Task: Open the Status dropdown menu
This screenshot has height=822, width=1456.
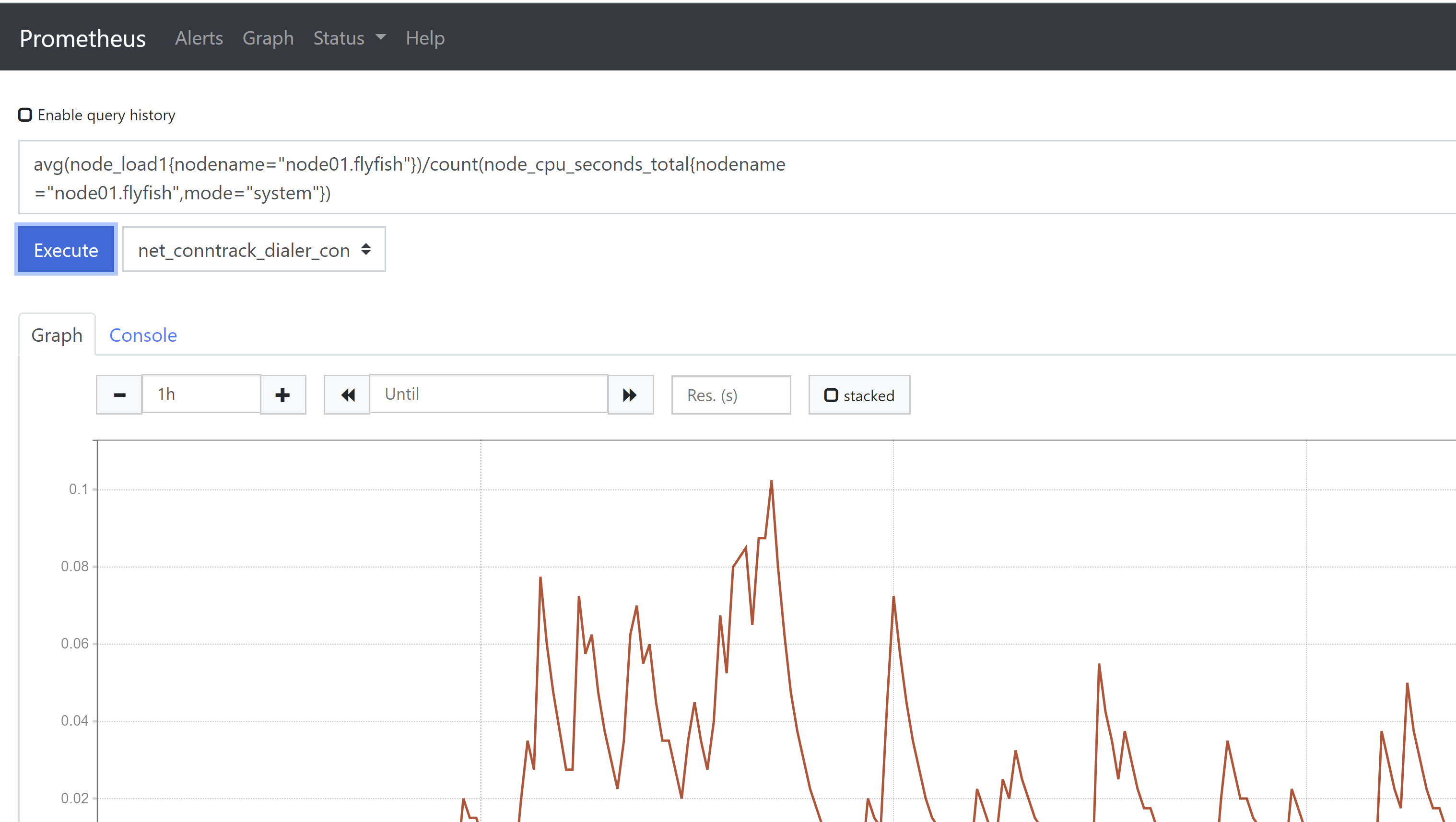Action: click(x=349, y=38)
